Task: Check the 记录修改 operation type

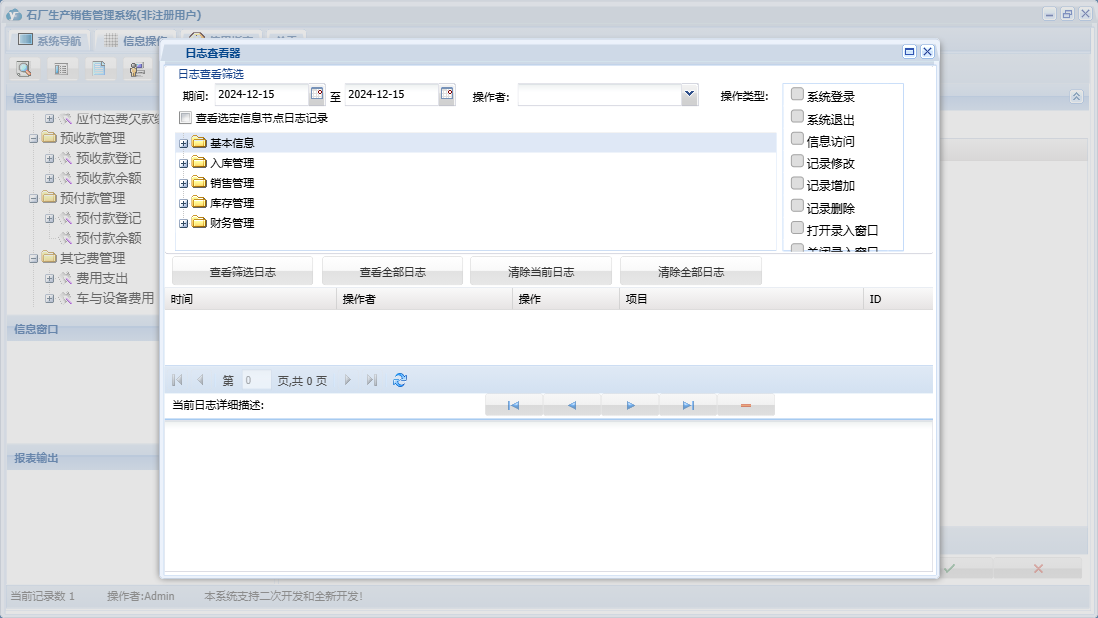Action: point(797,161)
